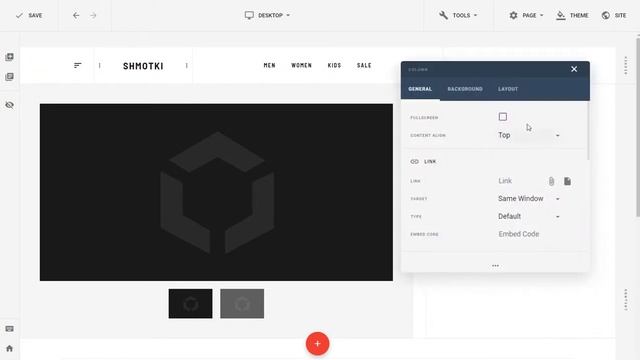
Task: Click the Link section chain icon
Action: point(414,162)
